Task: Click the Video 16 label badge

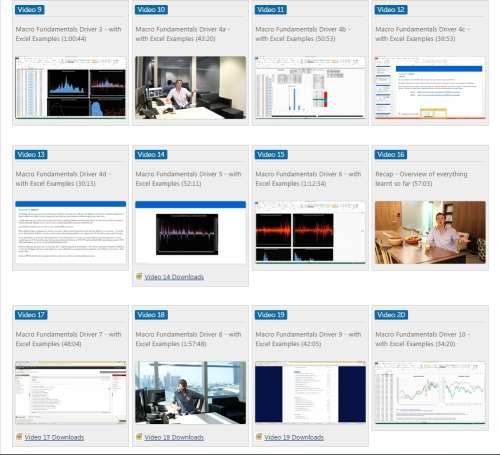Action: point(391,155)
